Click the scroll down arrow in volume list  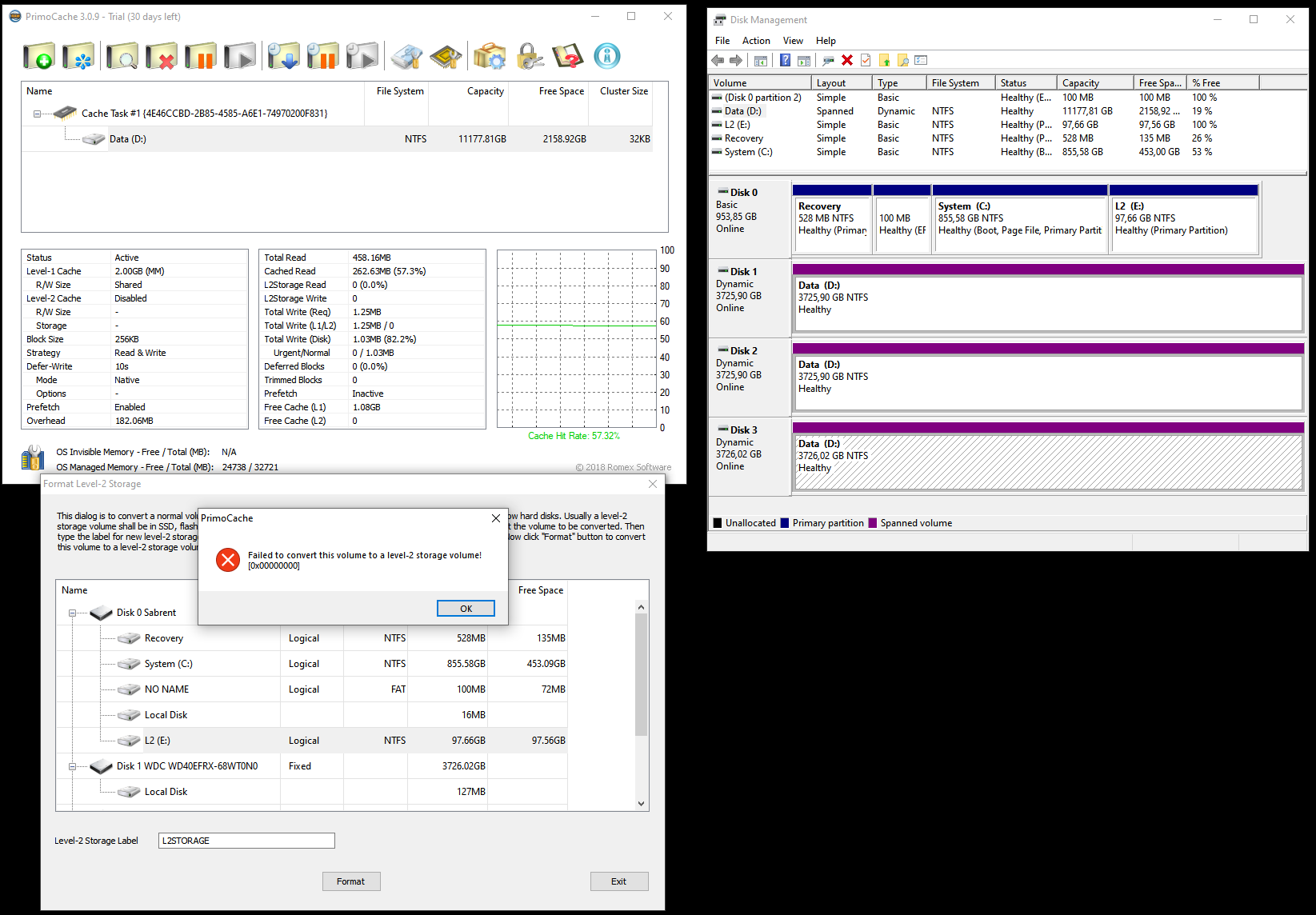click(641, 804)
